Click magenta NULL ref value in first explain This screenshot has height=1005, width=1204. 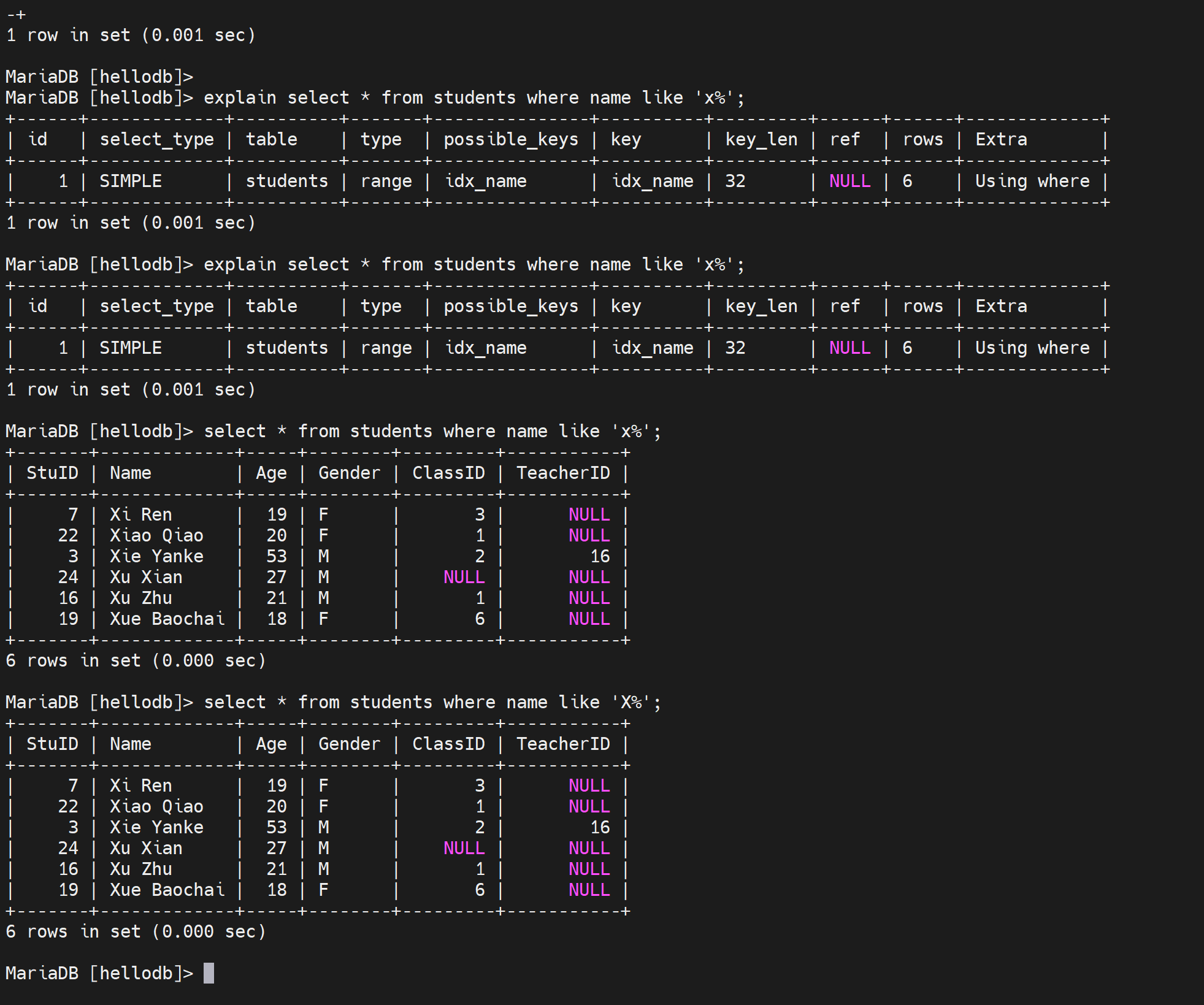(849, 181)
